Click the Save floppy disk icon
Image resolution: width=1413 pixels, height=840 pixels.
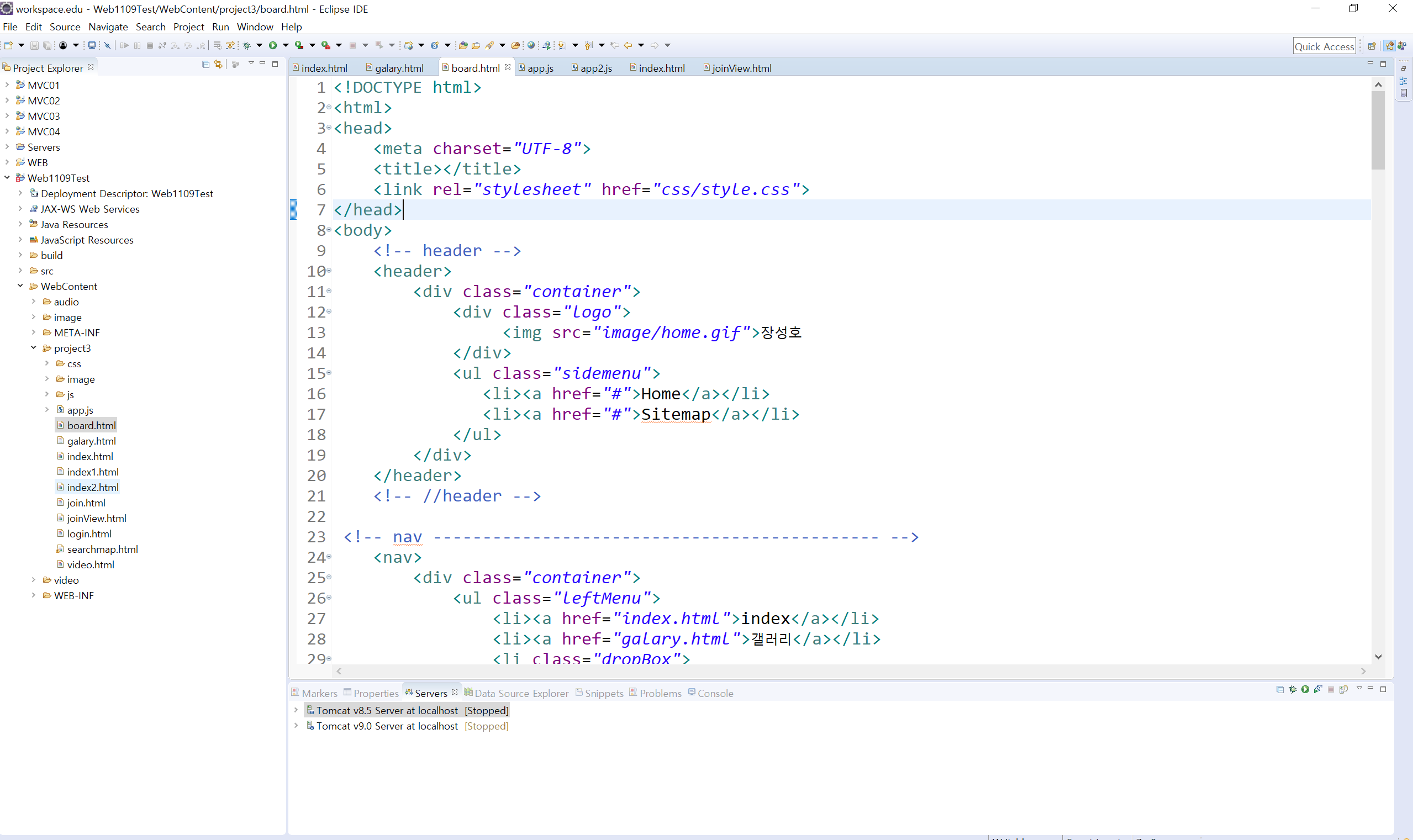[34, 45]
